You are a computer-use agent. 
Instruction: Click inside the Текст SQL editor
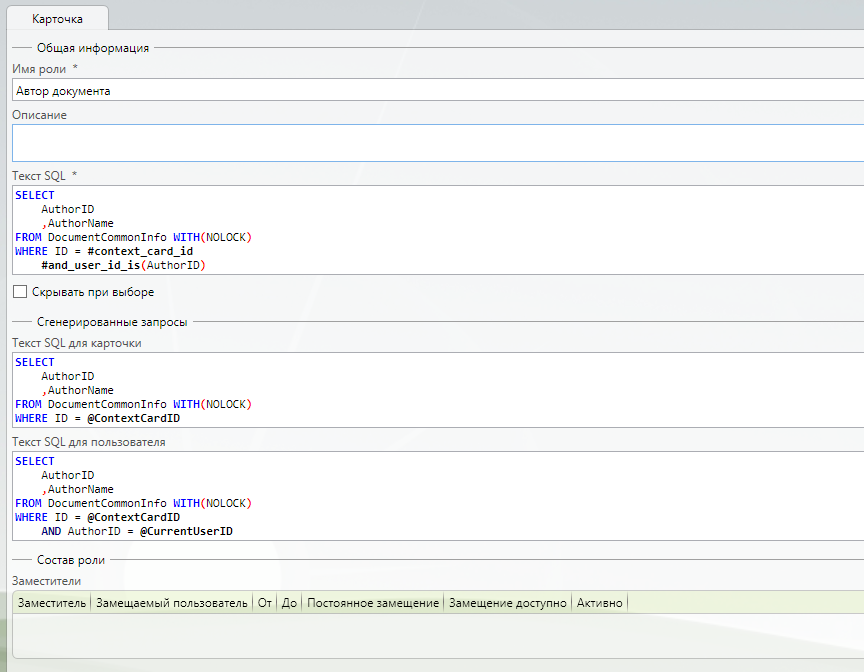point(436,230)
